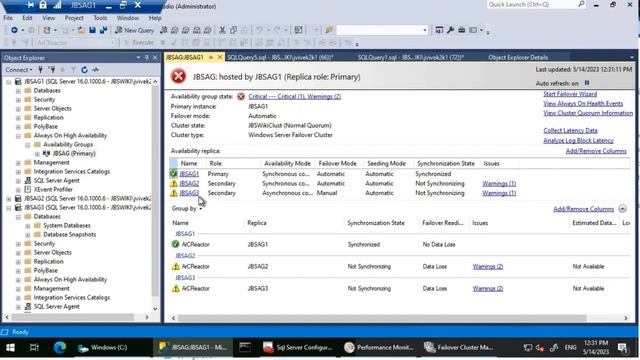Select the XEvent Profiler node

point(53,189)
